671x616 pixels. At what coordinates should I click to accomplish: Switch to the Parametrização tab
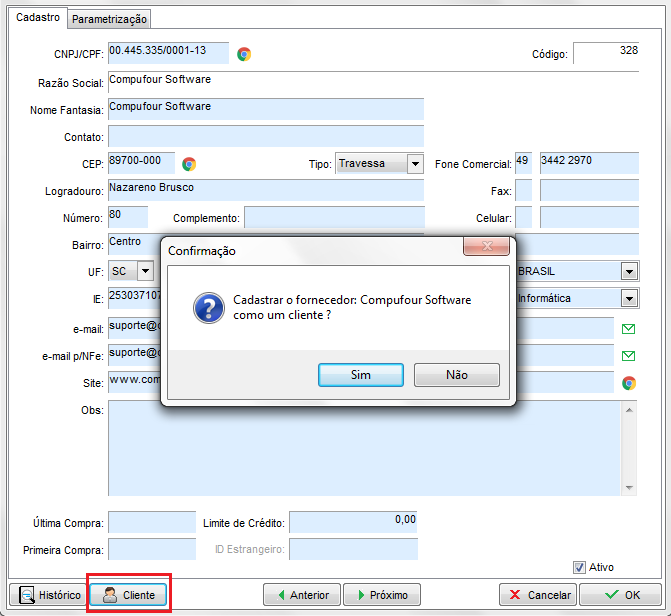click(x=110, y=19)
